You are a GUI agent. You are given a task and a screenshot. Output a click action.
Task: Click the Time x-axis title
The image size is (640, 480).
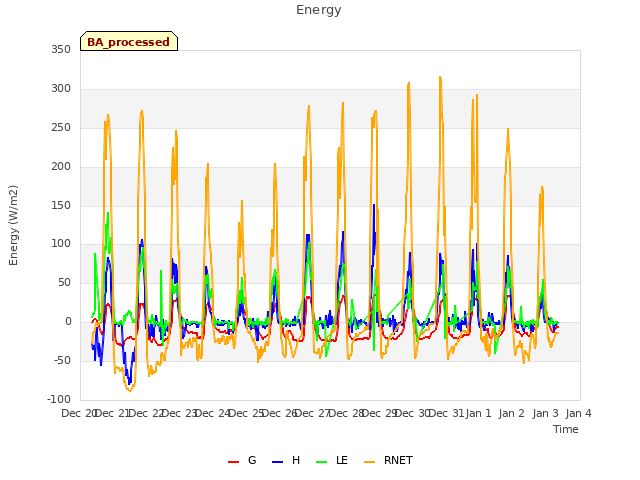[x=565, y=429]
